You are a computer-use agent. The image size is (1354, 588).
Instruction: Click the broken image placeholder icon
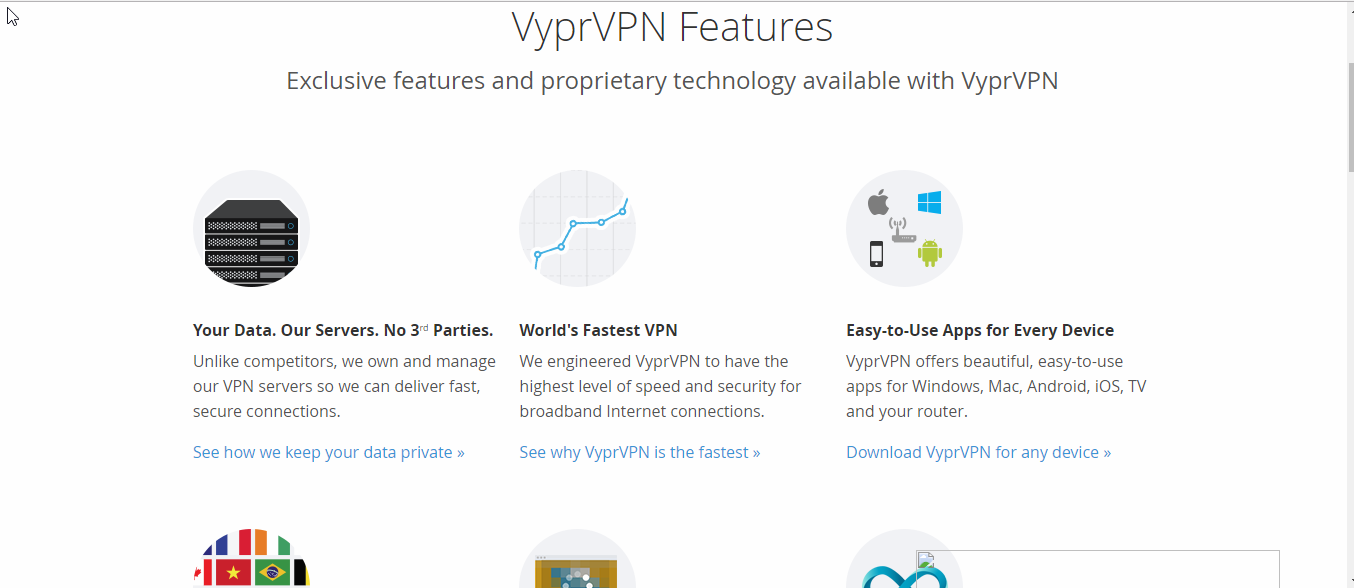click(926, 560)
